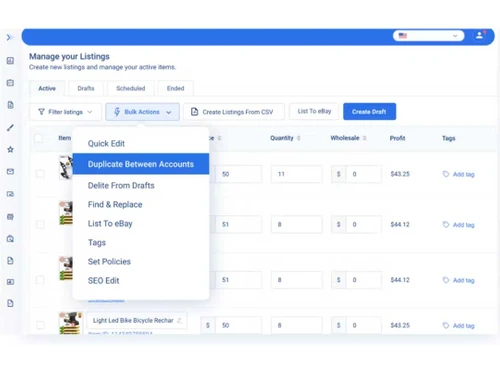Expand the sidebar with the double-chevron icon

click(x=9, y=37)
